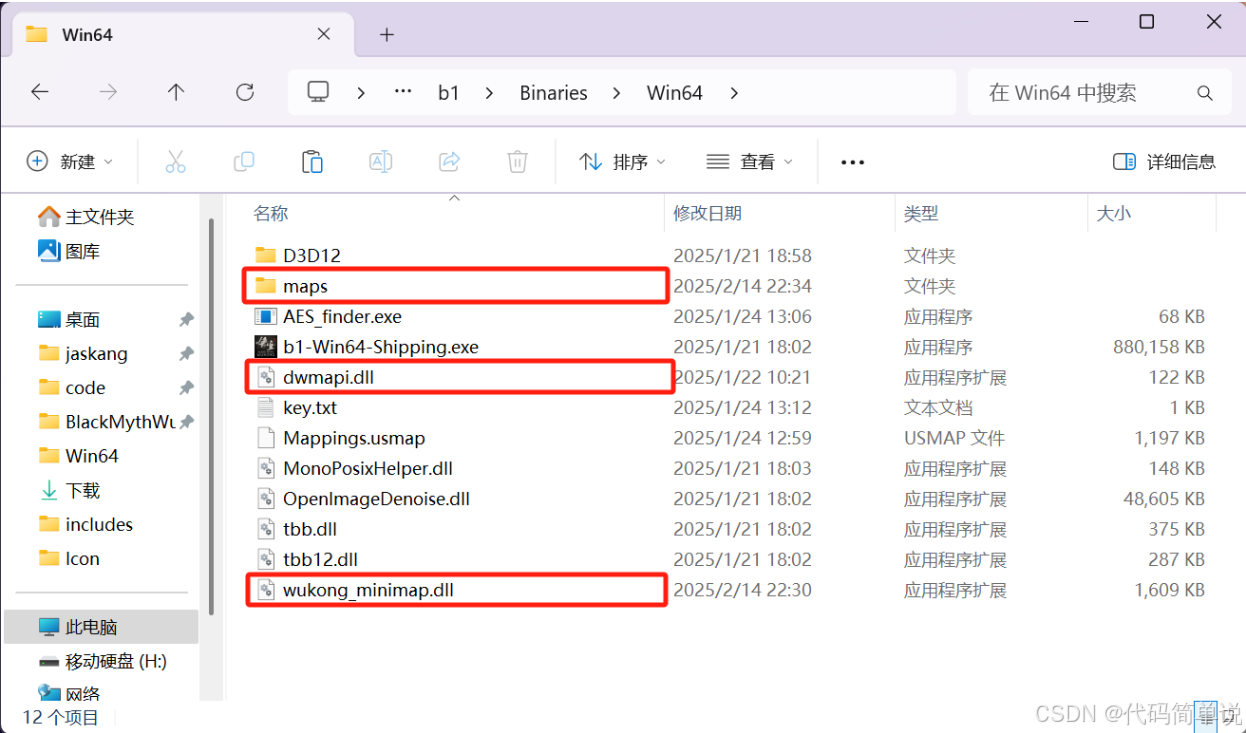Open 移动硬盘 (H:) drive in sidebar
The width and height of the screenshot is (1246, 733).
pyautogui.click(x=105, y=661)
